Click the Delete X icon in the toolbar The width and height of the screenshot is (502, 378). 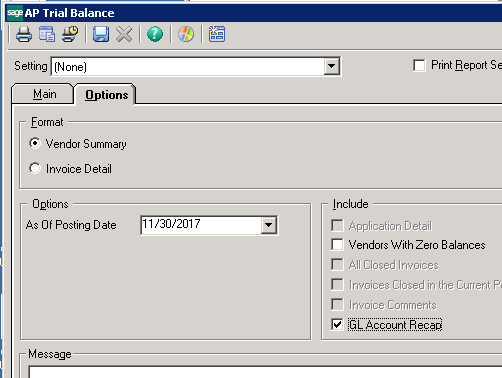[124, 34]
